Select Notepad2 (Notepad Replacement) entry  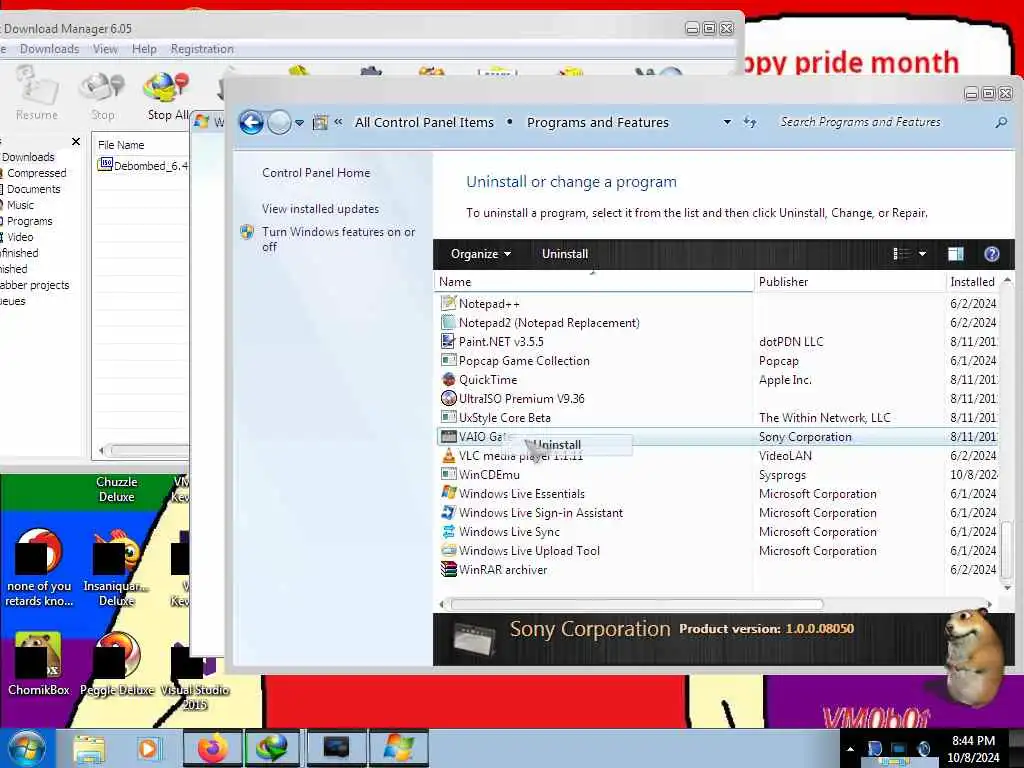[x=549, y=323]
